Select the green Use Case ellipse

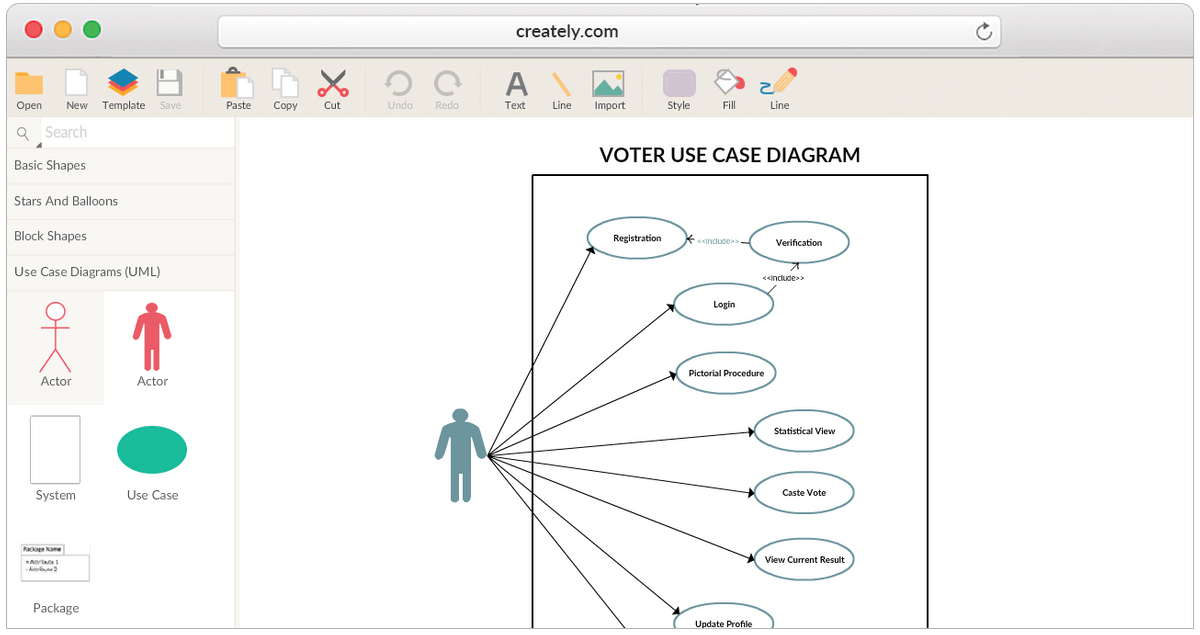click(152, 450)
